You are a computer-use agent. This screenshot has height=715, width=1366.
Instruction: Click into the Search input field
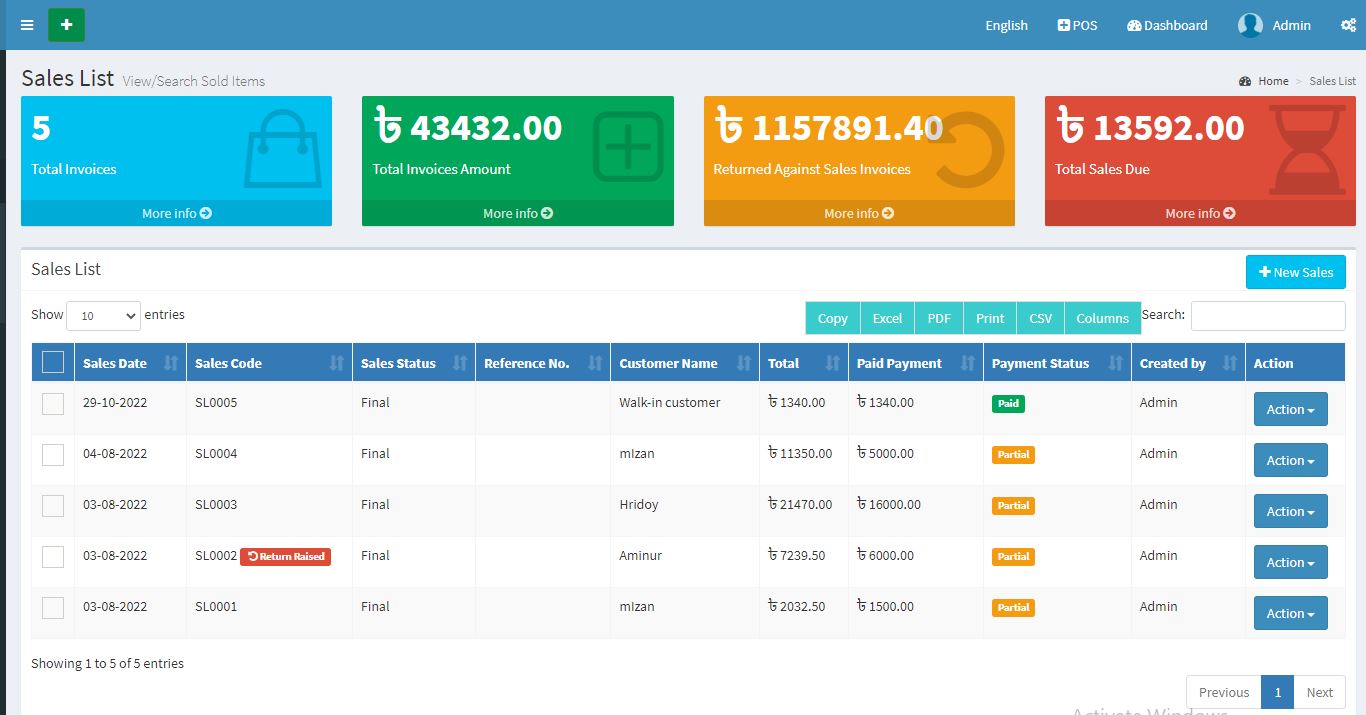[1268, 315]
